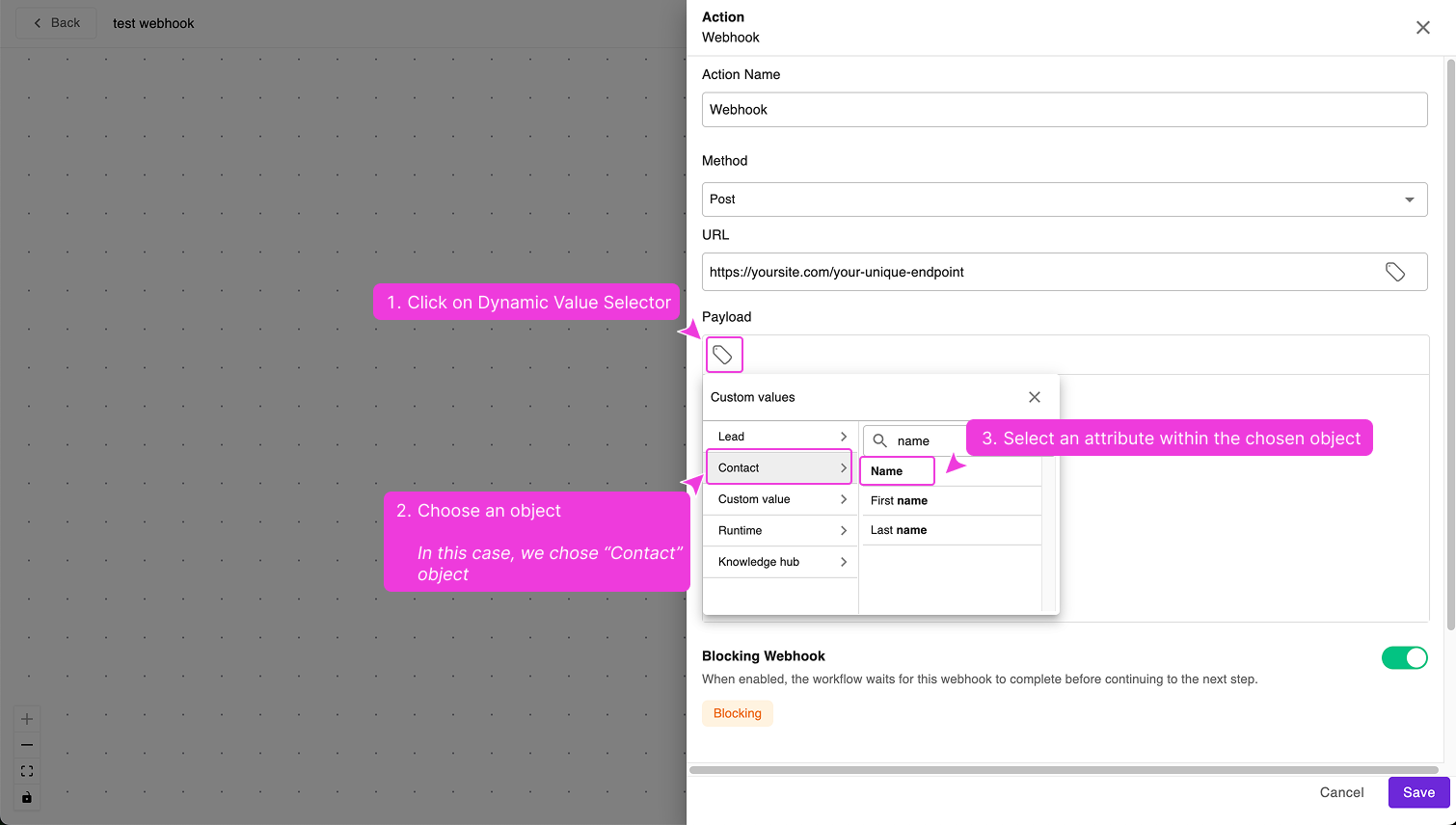Toggle the canvas lock icon

tap(26, 797)
